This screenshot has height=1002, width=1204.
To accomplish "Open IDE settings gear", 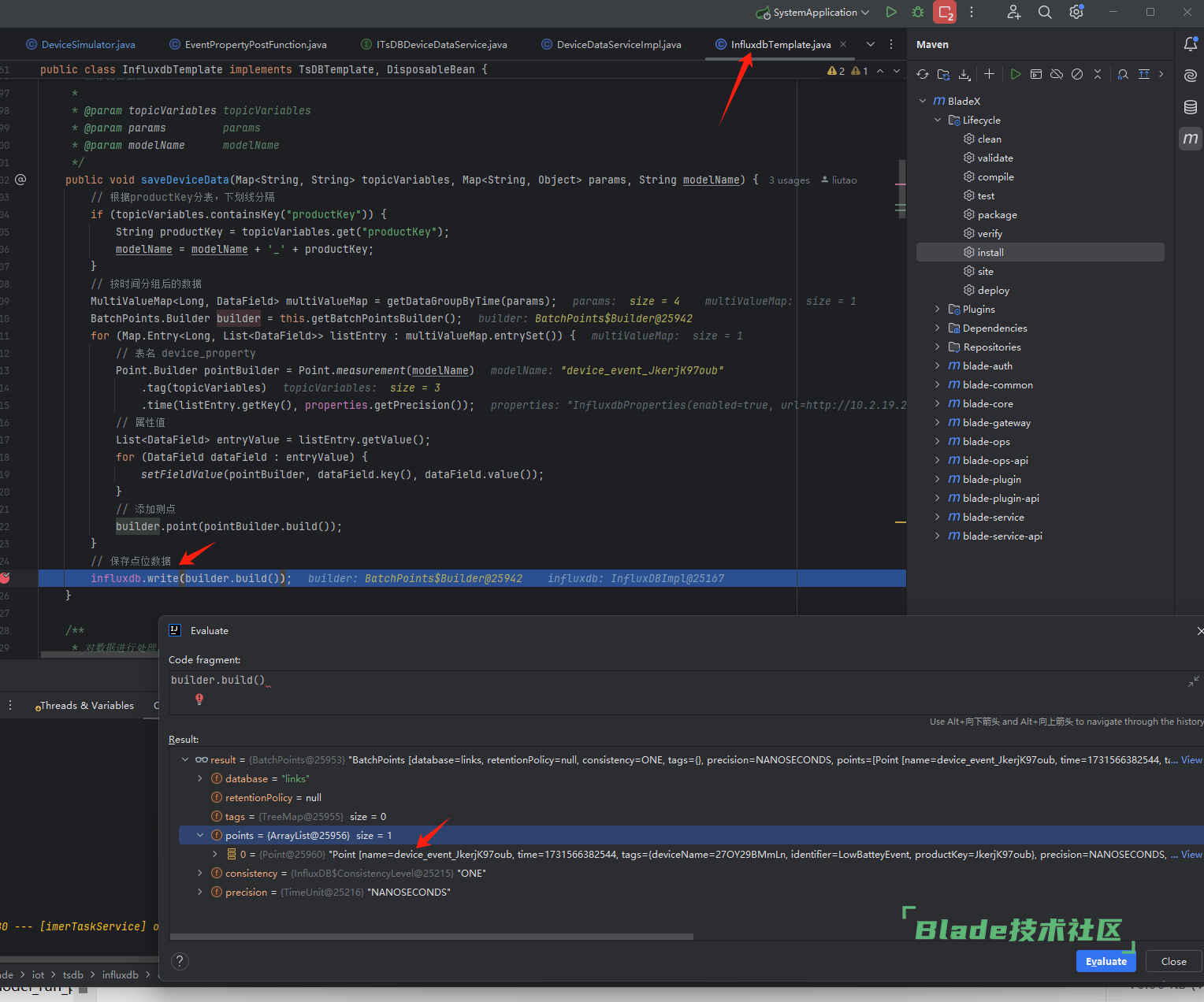I will (1076, 12).
